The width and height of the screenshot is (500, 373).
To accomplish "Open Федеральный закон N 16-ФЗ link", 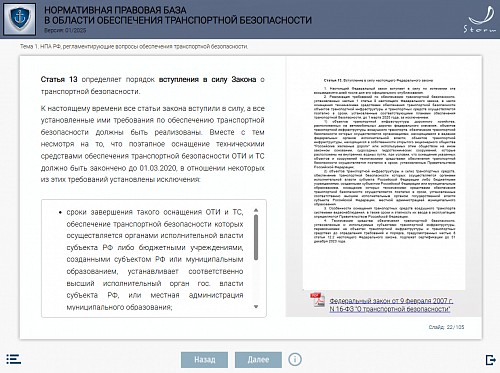I will point(391,305).
